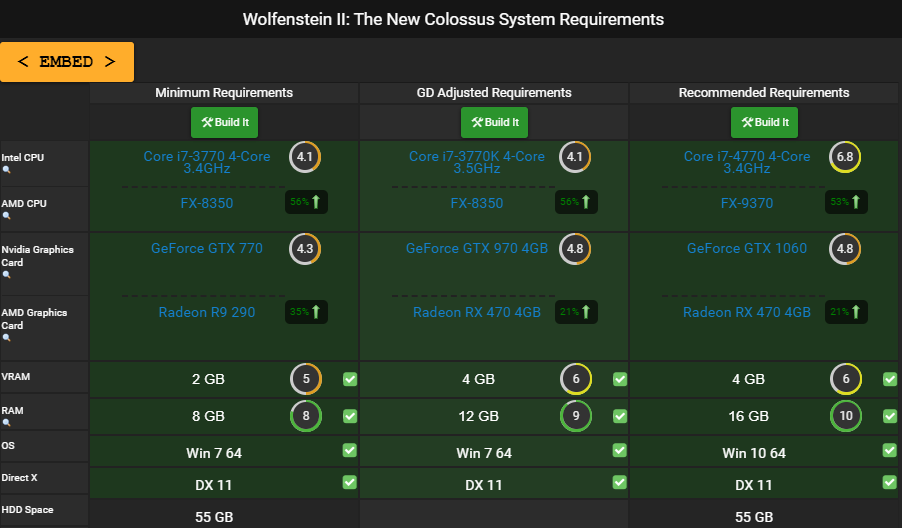Click the Minimum Requirements column header
This screenshot has width=902, height=528.
click(224, 93)
